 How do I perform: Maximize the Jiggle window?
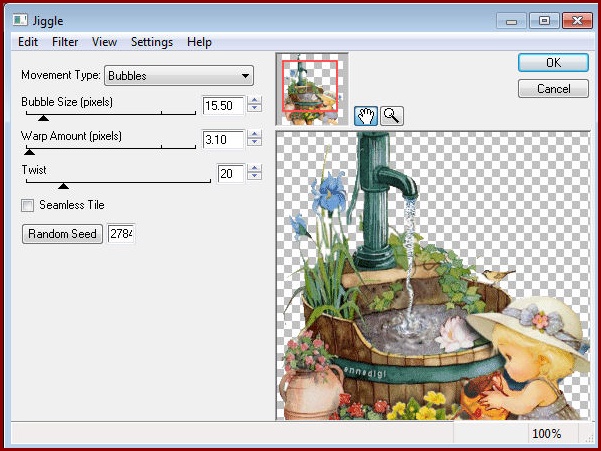[x=544, y=20]
